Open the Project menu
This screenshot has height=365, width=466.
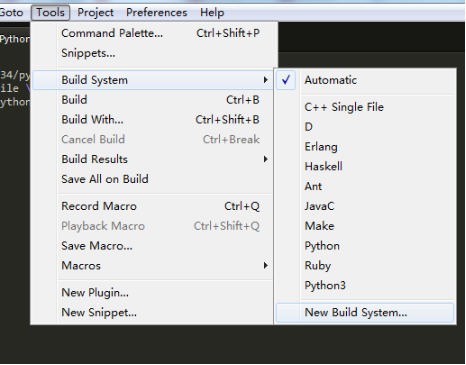click(x=95, y=13)
